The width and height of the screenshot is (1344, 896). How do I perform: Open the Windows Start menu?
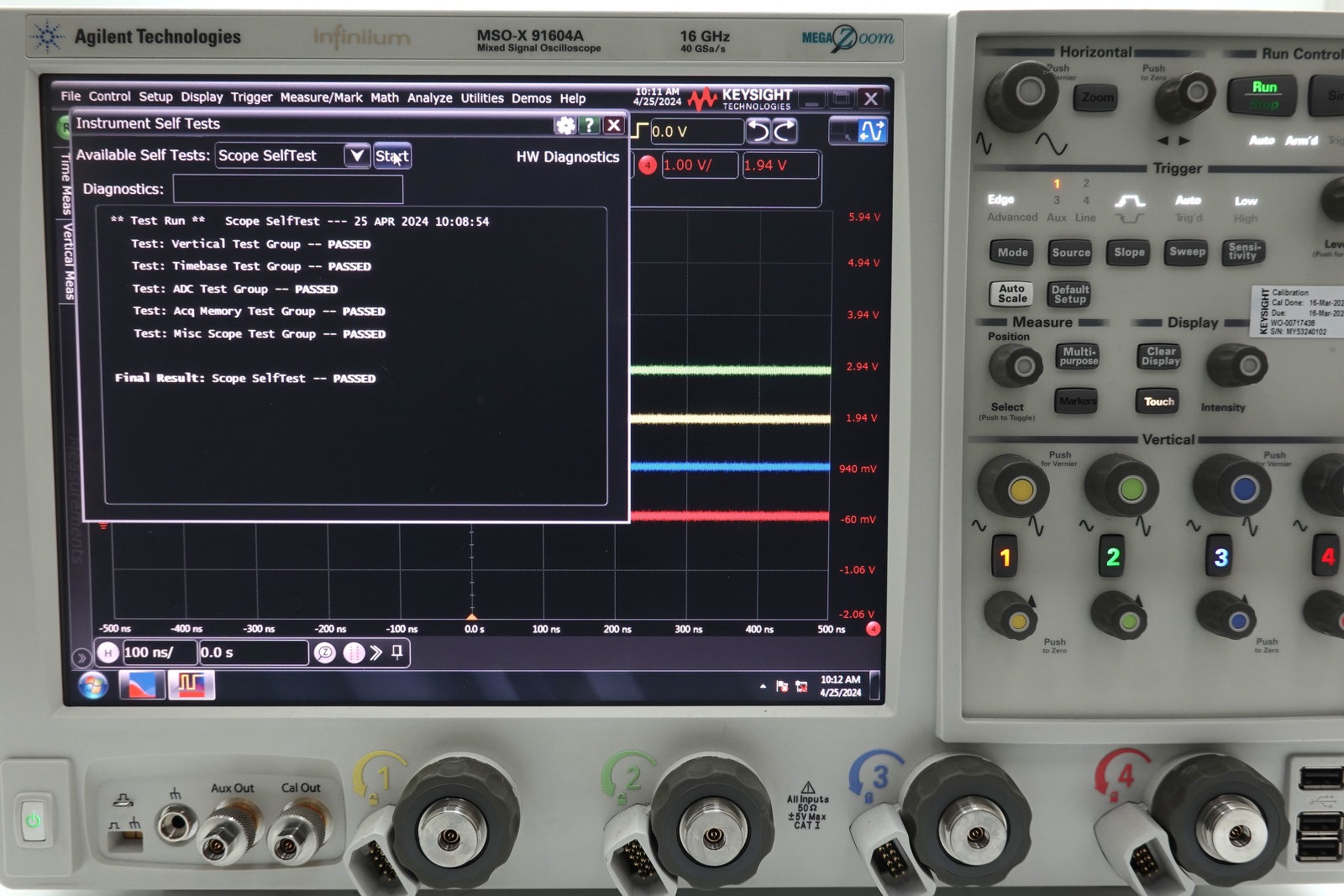pos(93,686)
